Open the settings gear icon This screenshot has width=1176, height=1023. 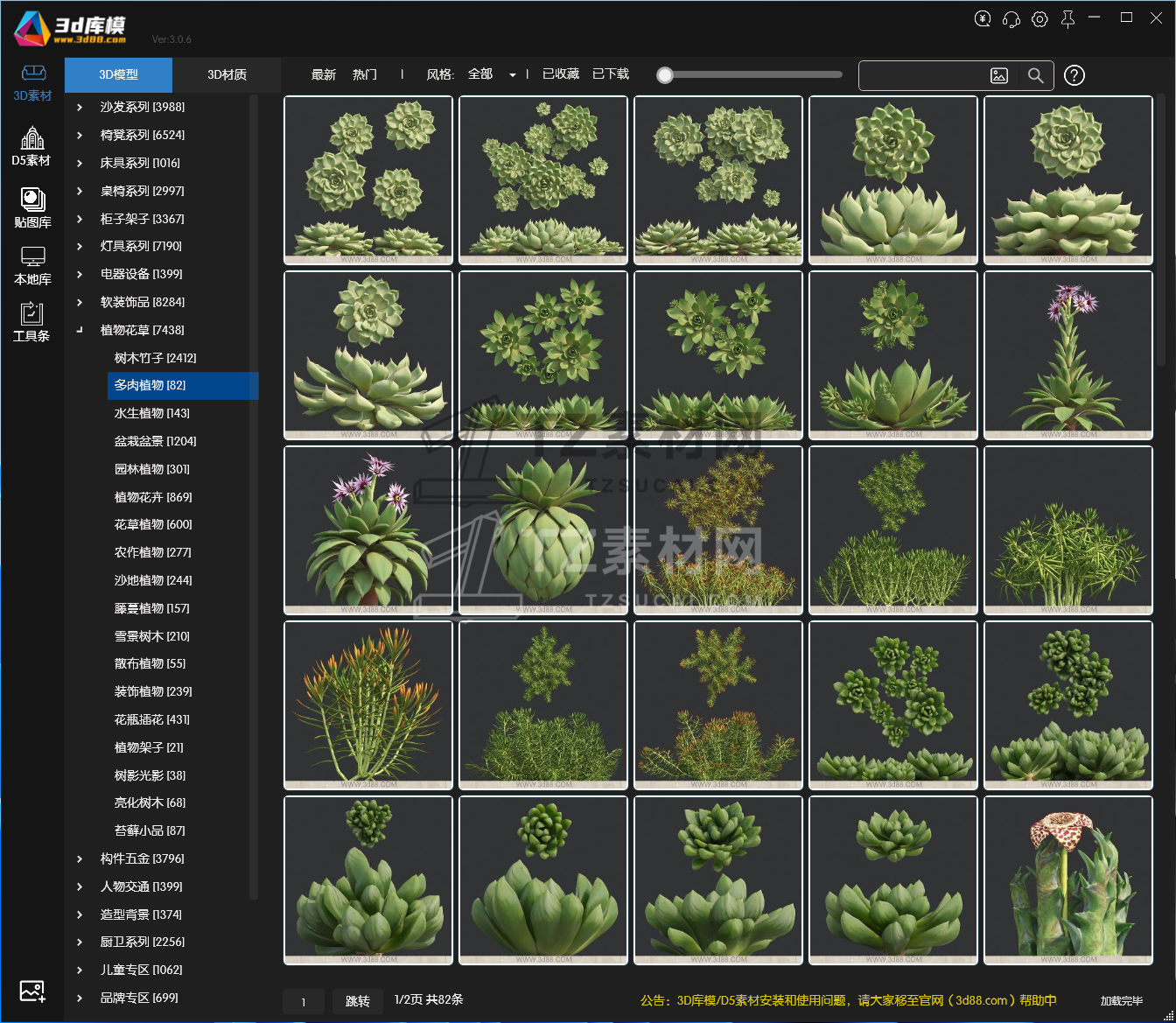coord(1039,18)
